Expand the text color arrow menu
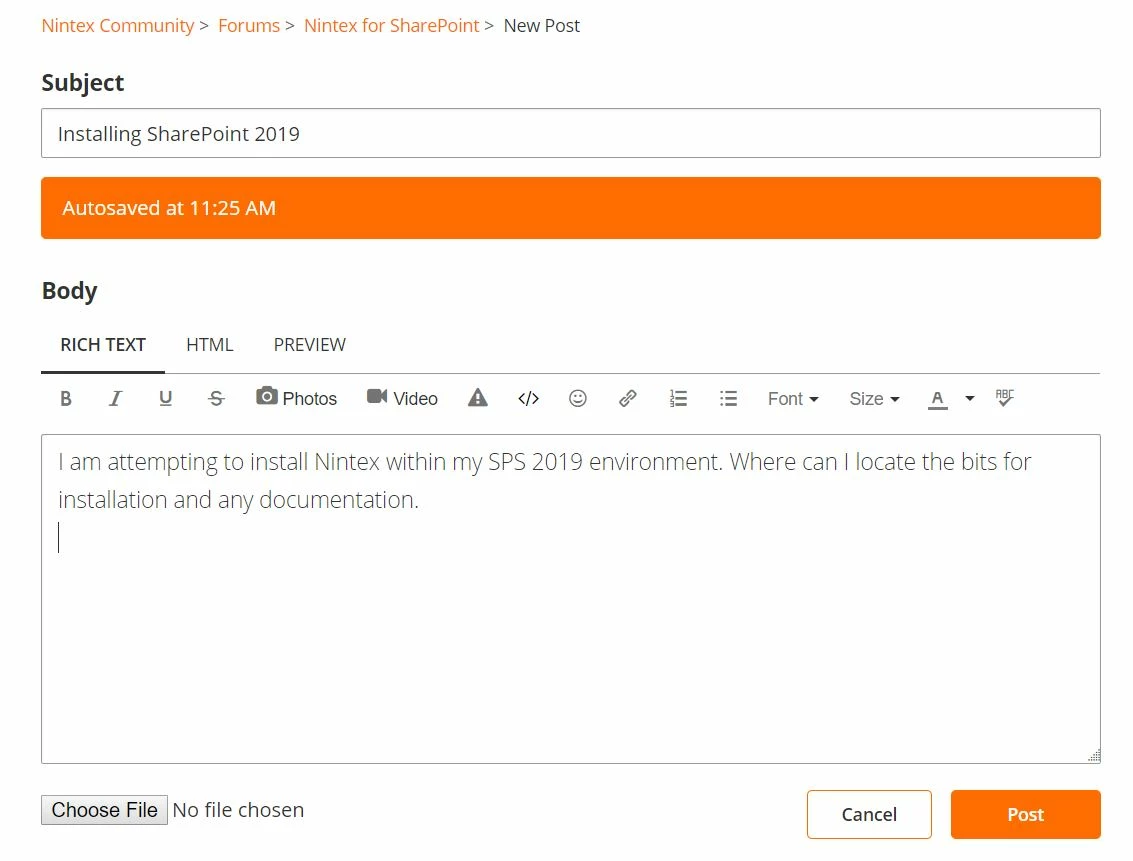 (970, 399)
